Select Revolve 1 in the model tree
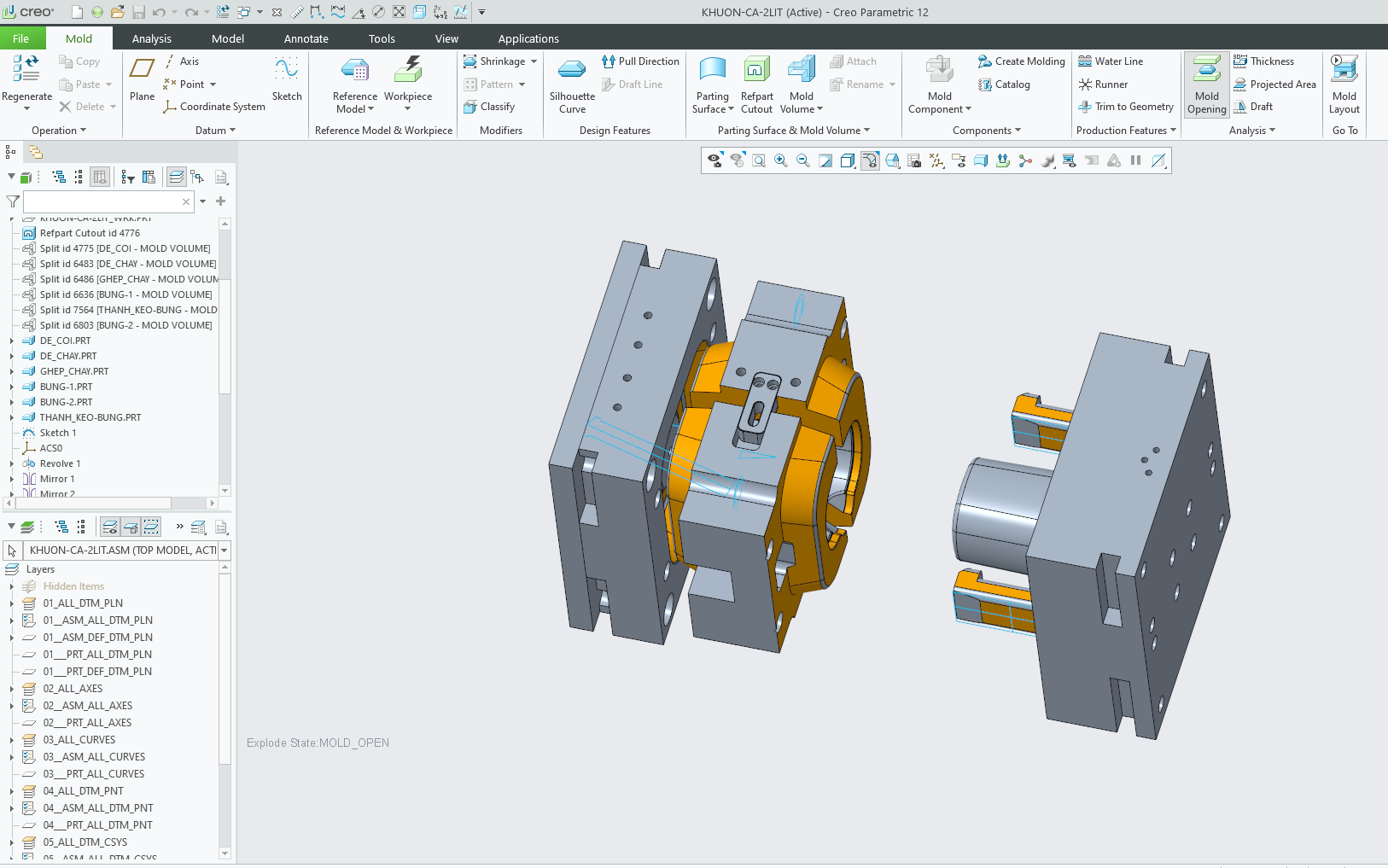The width and height of the screenshot is (1388, 868). 60,463
